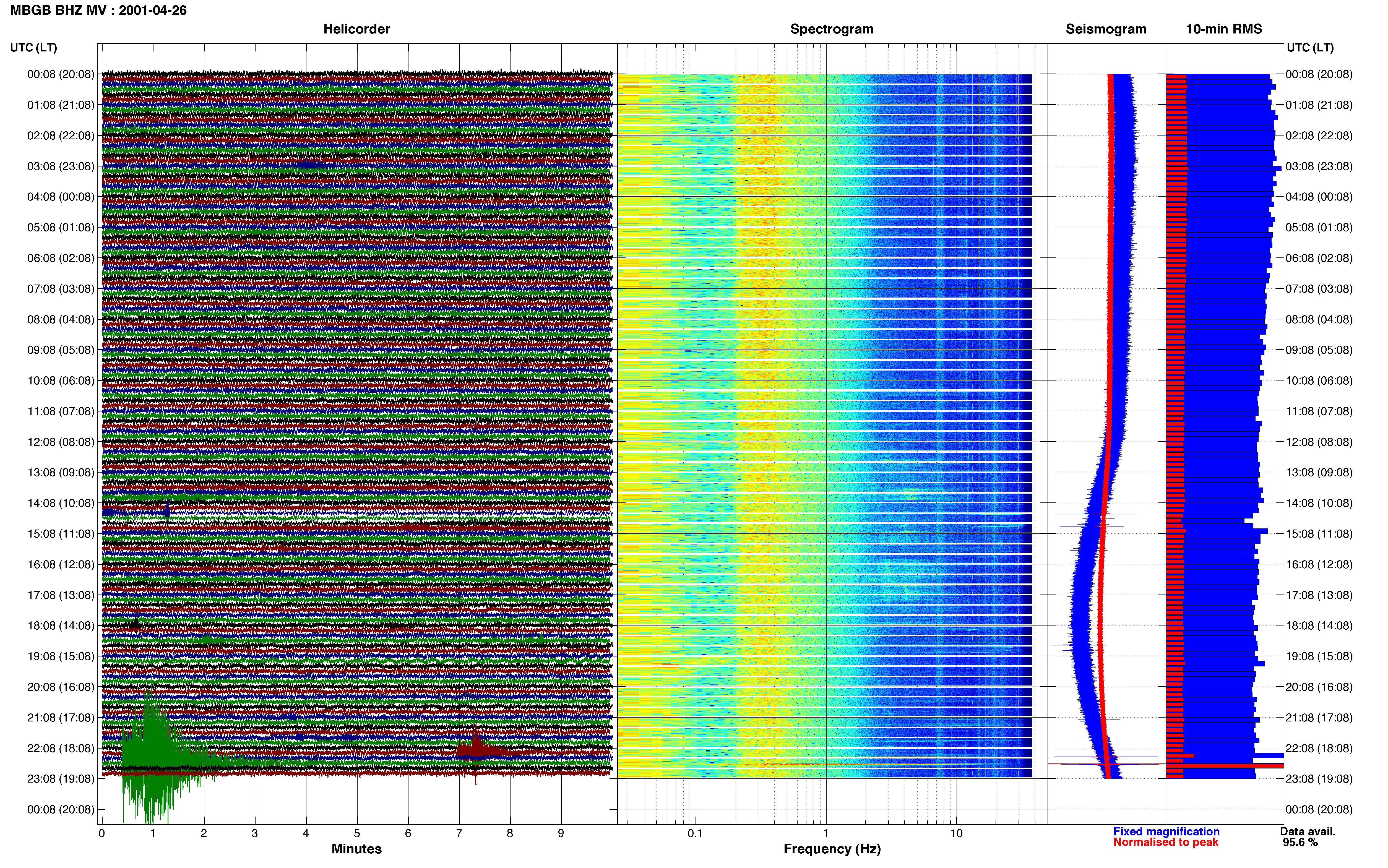Screen dimensions: 1388x868
Task: Click the Normalised to peak legend text
Action: coord(1165,843)
